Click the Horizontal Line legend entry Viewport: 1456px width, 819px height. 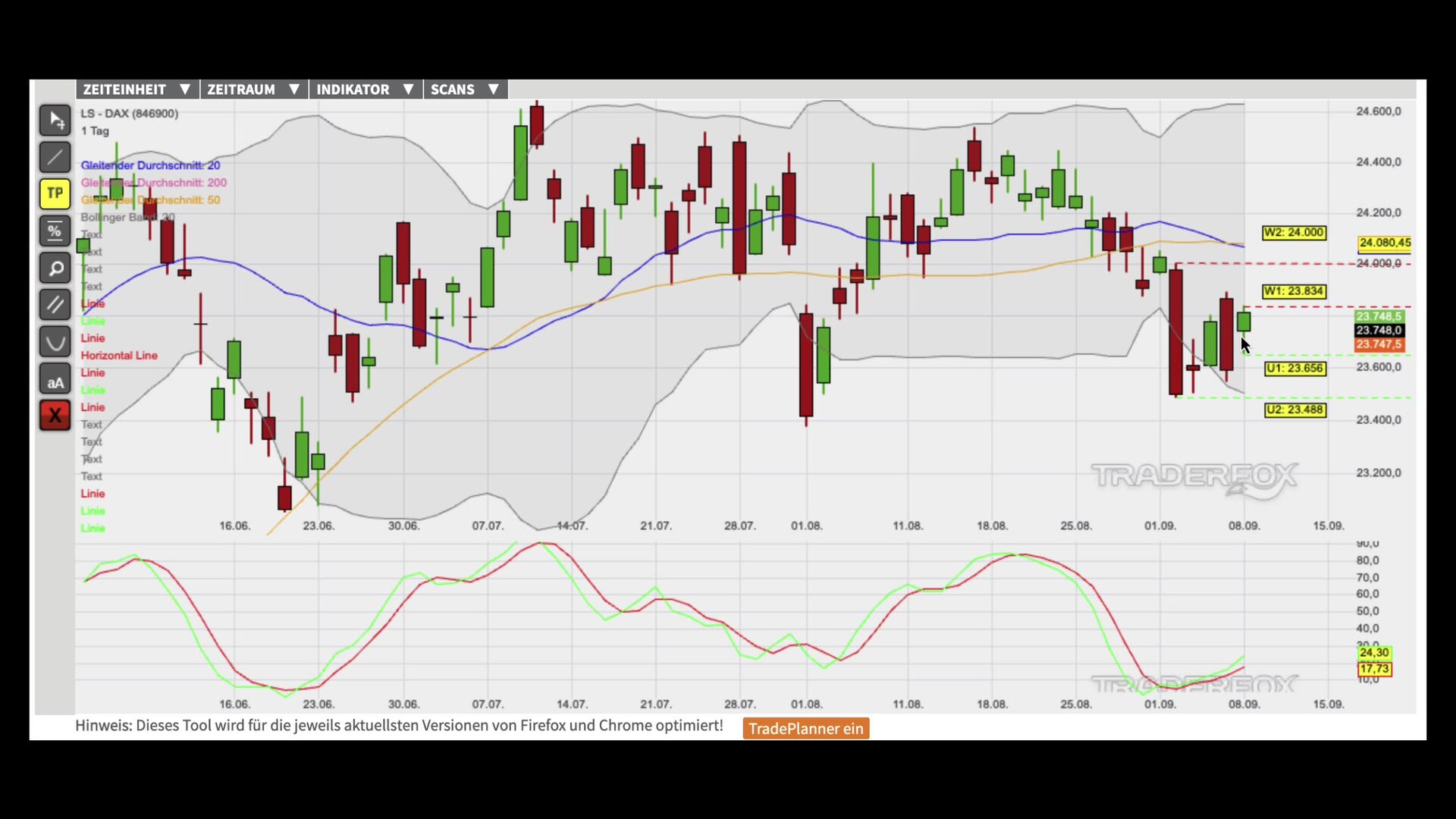coord(119,356)
